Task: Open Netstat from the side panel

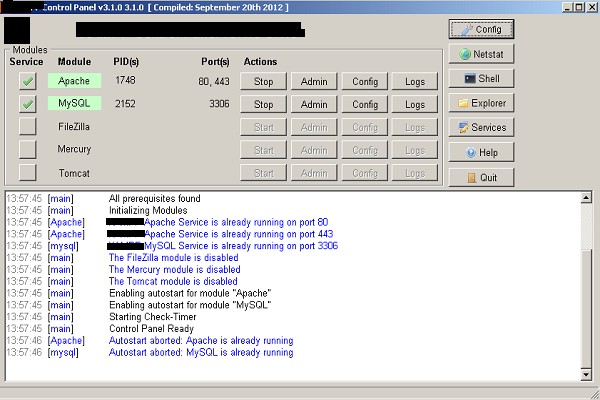Action: [481, 54]
